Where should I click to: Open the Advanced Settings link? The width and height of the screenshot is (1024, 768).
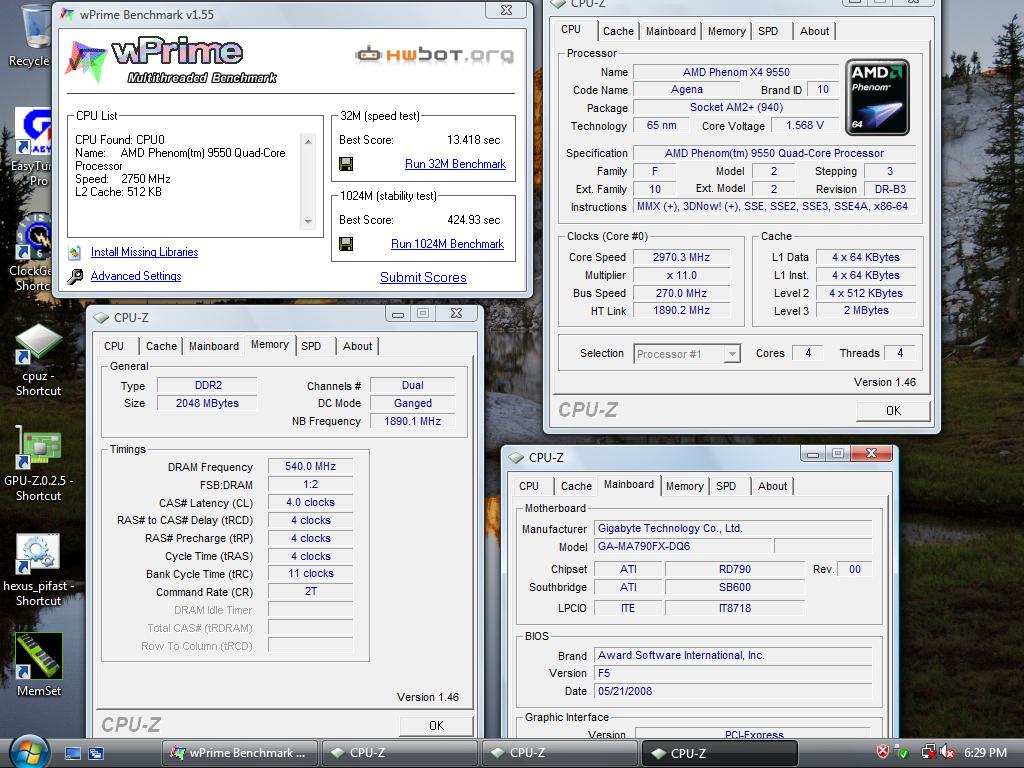(136, 276)
